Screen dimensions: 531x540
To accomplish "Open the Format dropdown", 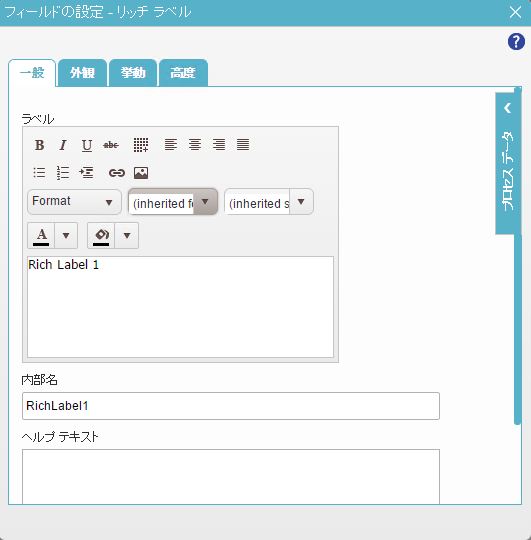I will click(x=74, y=201).
